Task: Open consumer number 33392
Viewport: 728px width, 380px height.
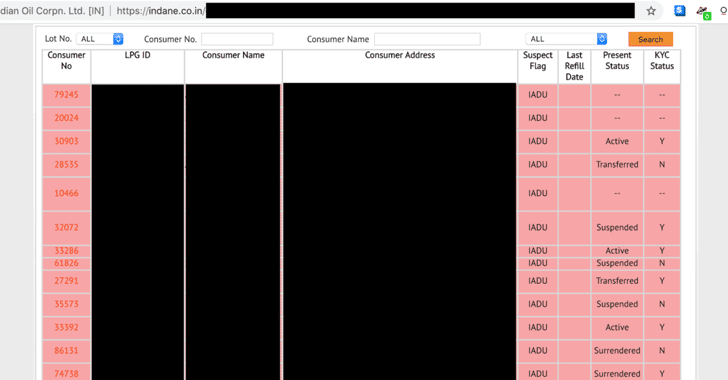Action: point(66,327)
